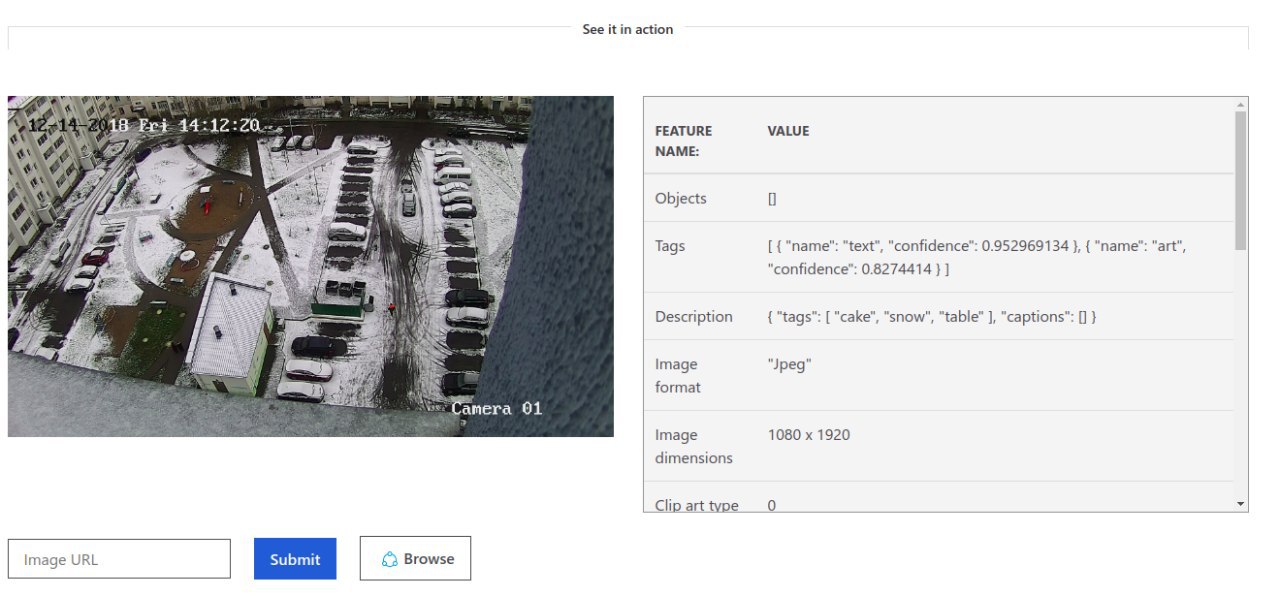
Task: Click the scrollbar down arrow in results panel
Action: point(1241,504)
